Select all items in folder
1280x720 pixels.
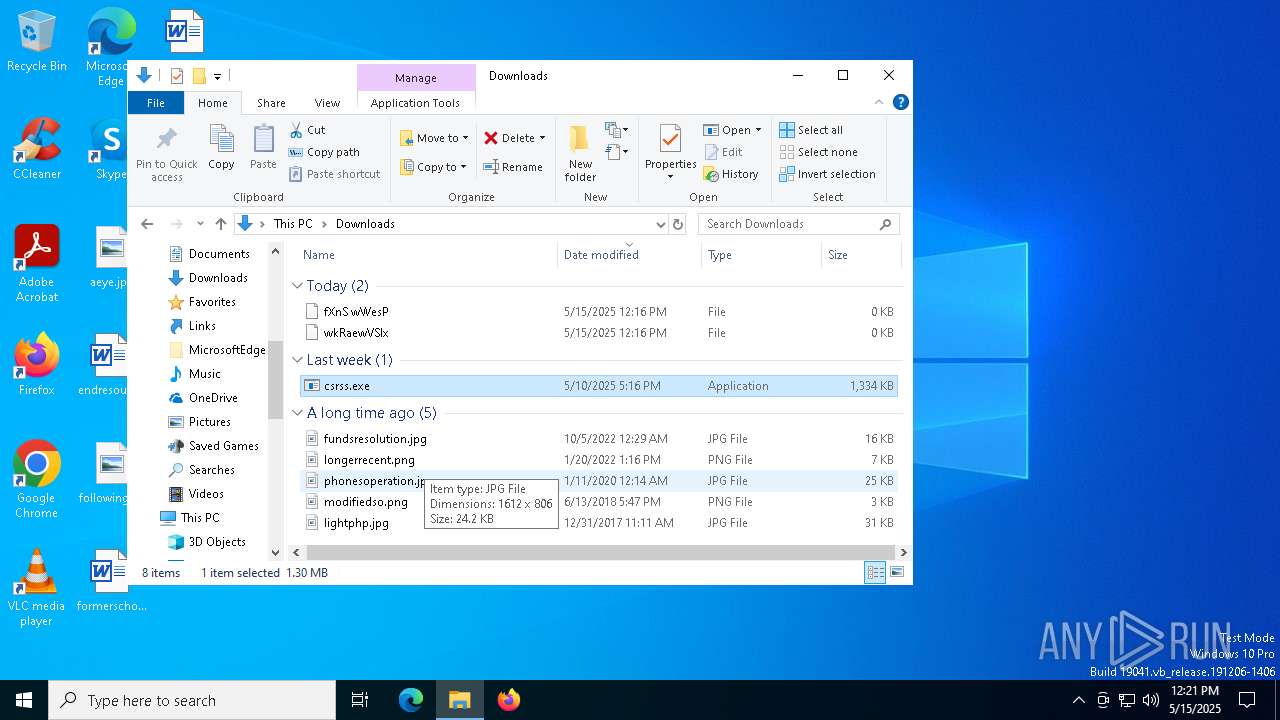click(x=811, y=130)
